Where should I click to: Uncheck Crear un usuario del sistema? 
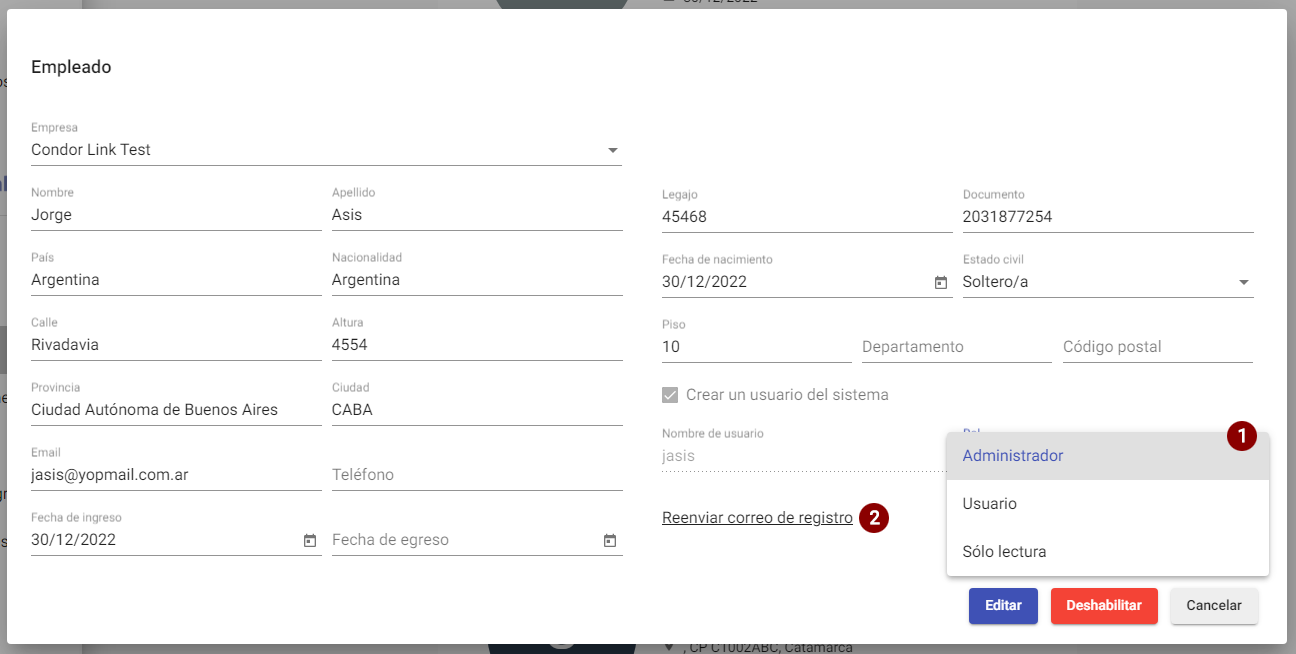pos(670,394)
